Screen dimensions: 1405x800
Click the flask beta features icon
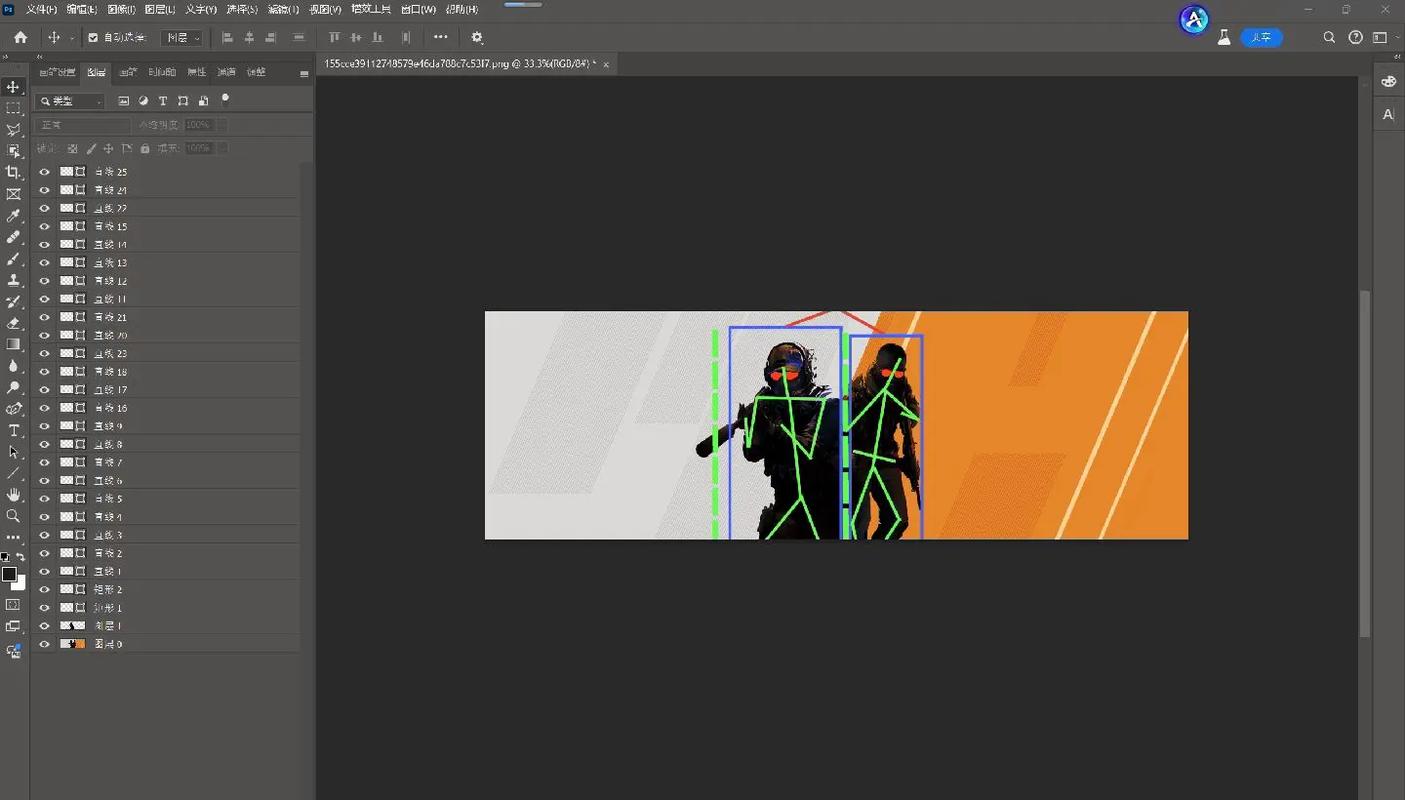point(1223,37)
